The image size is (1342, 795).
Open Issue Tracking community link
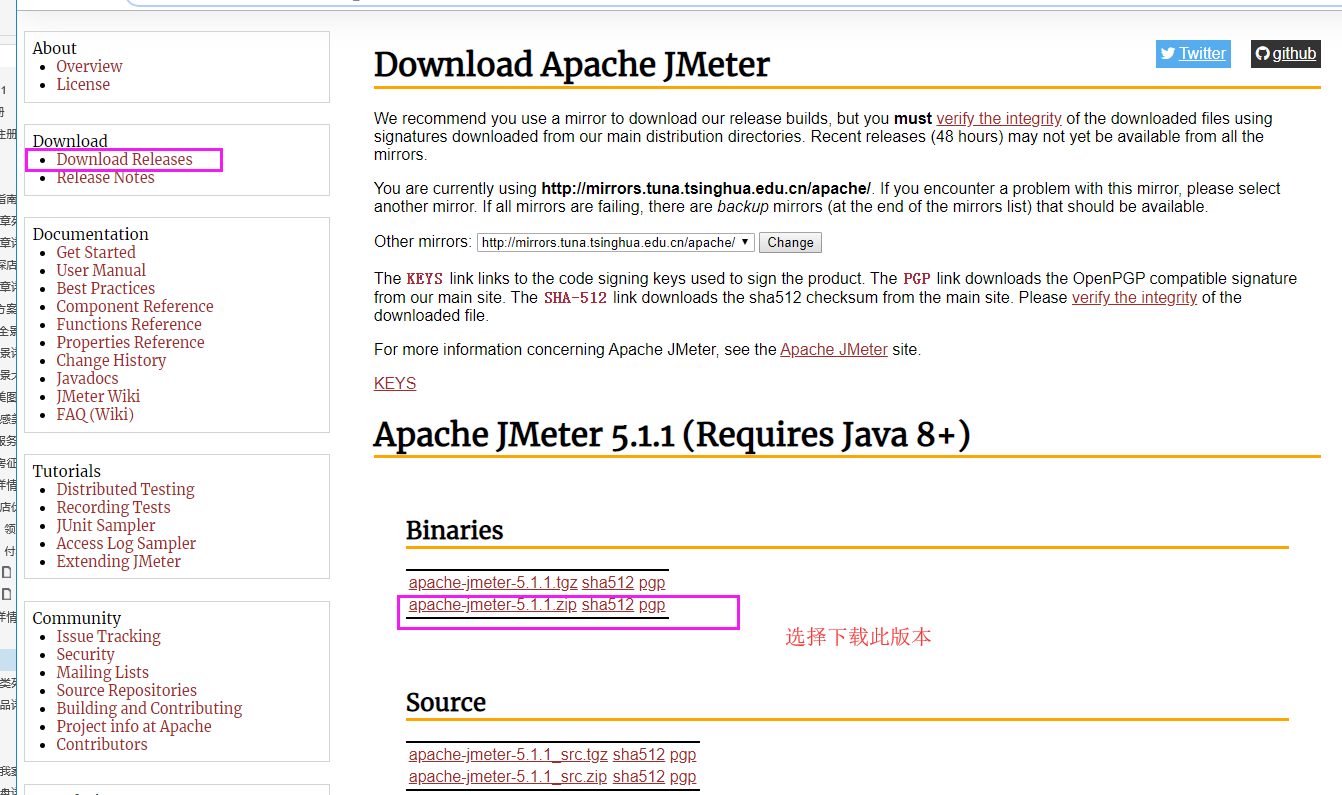108,636
